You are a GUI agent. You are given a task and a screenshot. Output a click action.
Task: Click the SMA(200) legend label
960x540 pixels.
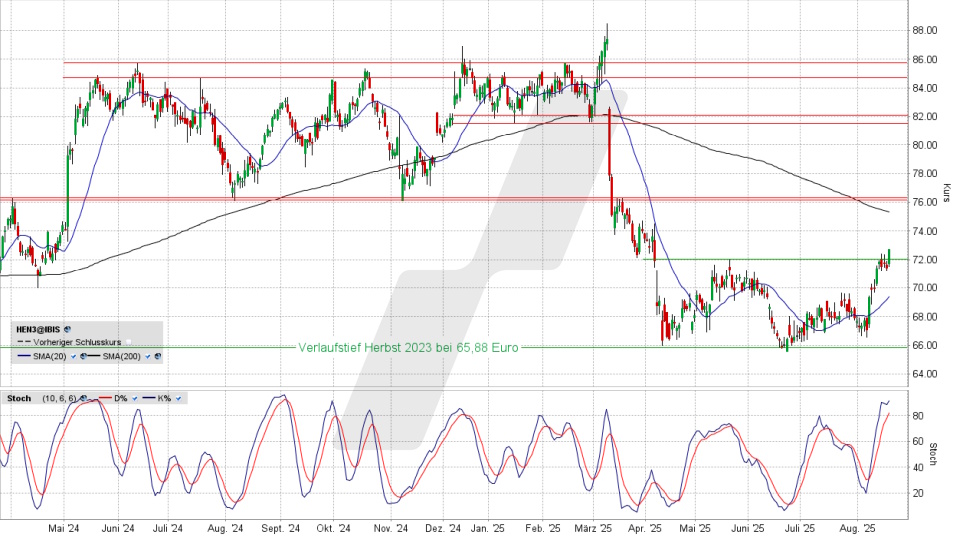click(x=121, y=356)
